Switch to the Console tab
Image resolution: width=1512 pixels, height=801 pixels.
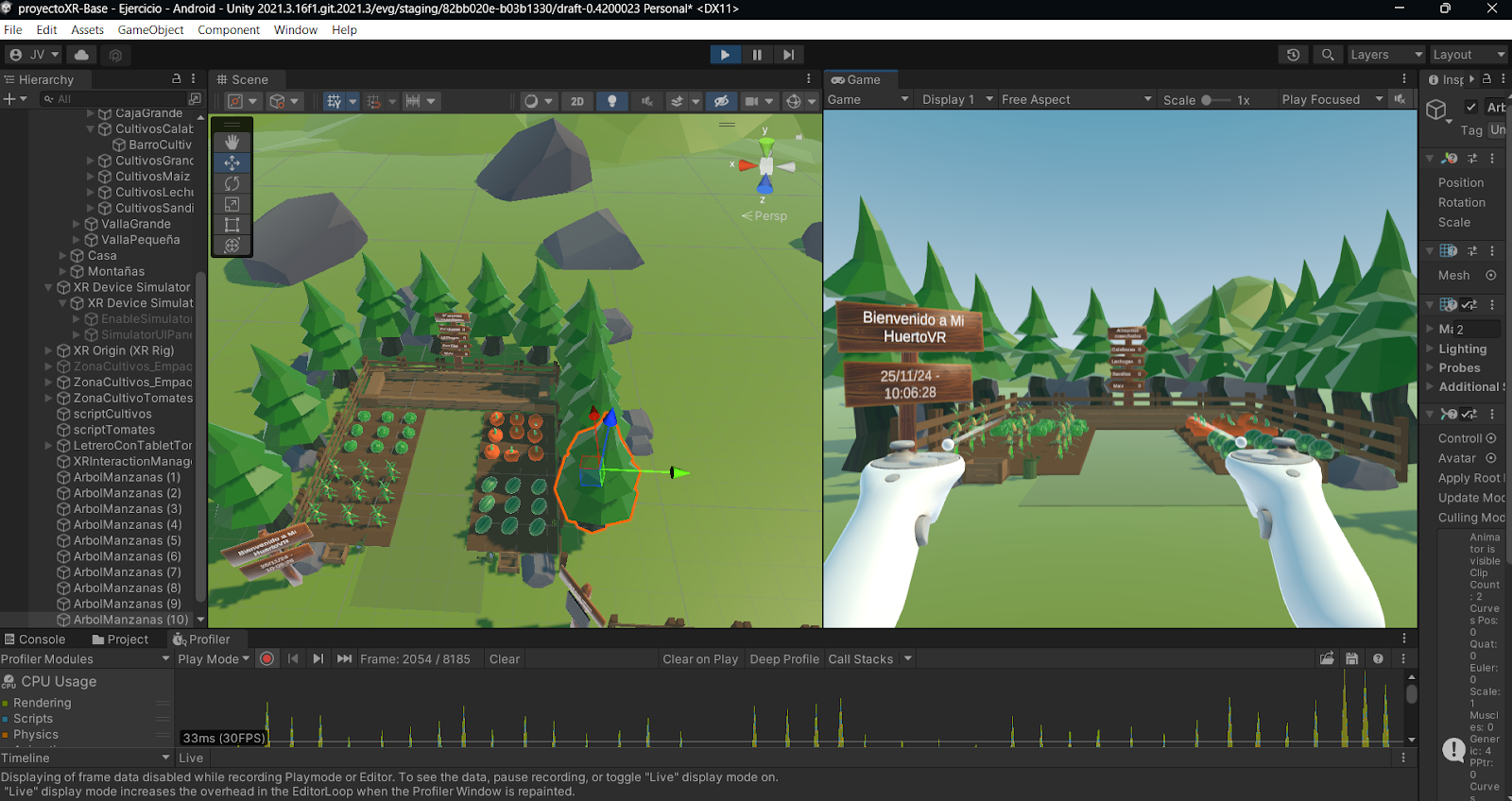point(35,639)
